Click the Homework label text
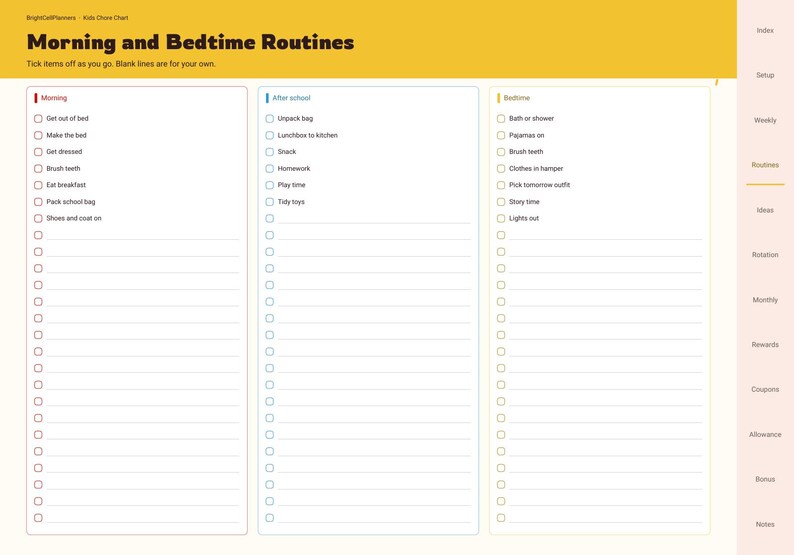 [294, 169]
